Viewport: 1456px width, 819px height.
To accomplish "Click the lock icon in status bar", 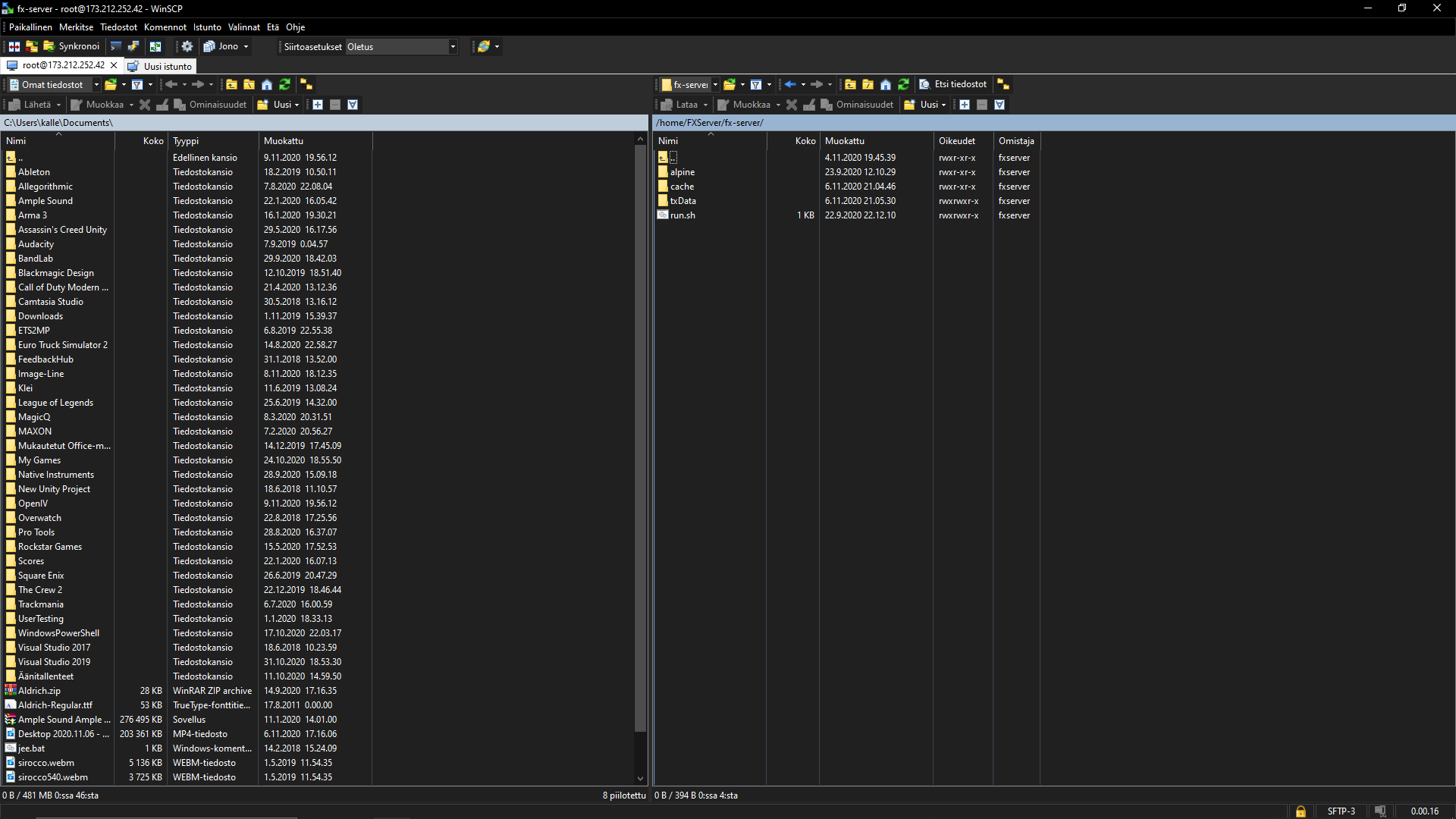I will pyautogui.click(x=1301, y=811).
